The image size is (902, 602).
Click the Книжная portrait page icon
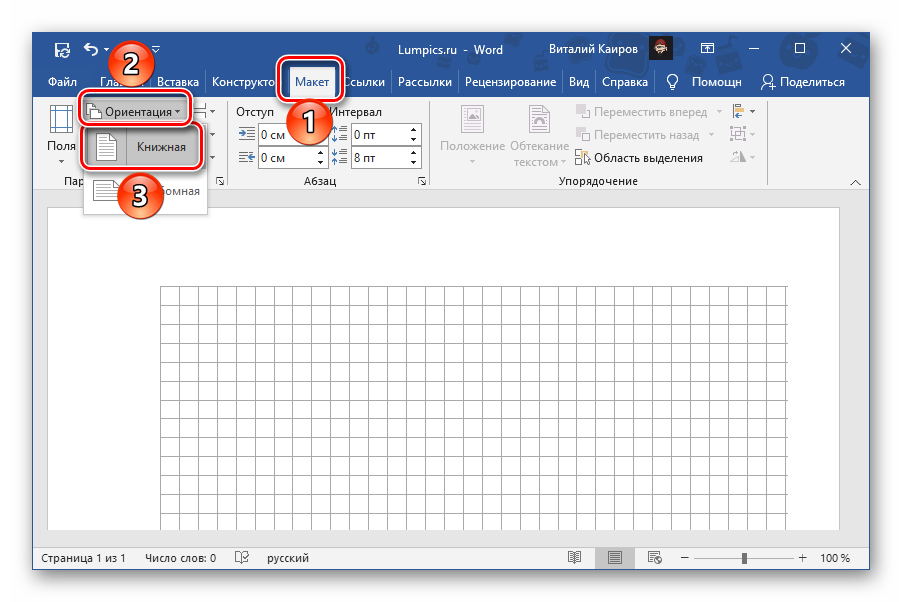[x=106, y=147]
